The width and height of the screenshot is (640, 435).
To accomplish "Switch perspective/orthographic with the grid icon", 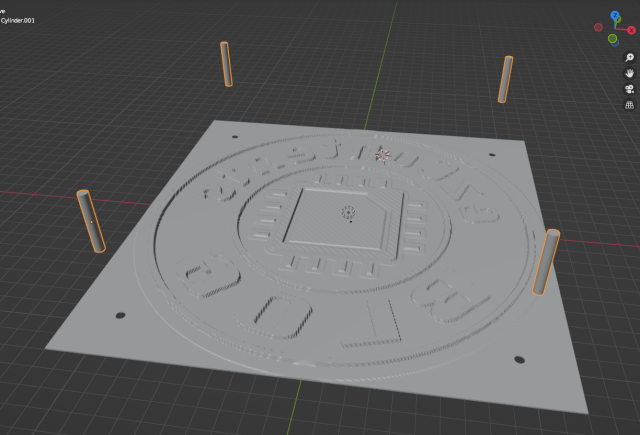I will [x=630, y=104].
